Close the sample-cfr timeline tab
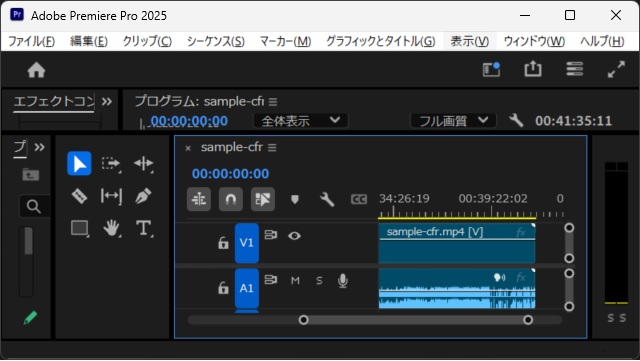 click(x=188, y=148)
